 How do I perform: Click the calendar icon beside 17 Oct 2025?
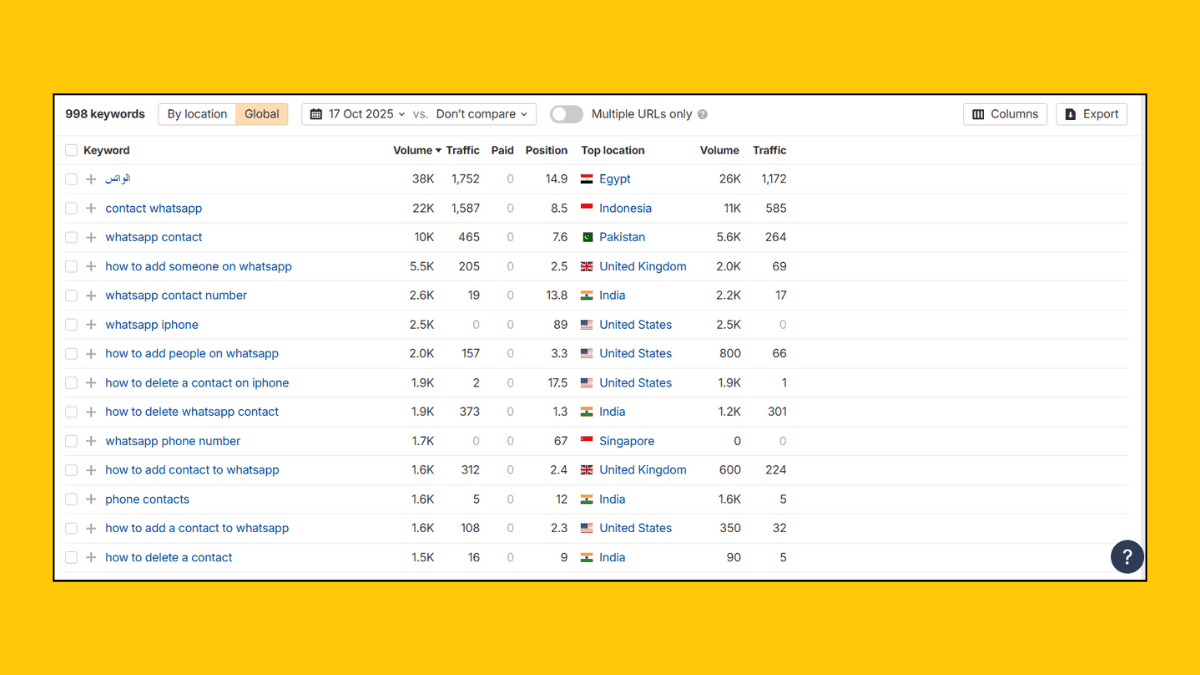(315, 113)
